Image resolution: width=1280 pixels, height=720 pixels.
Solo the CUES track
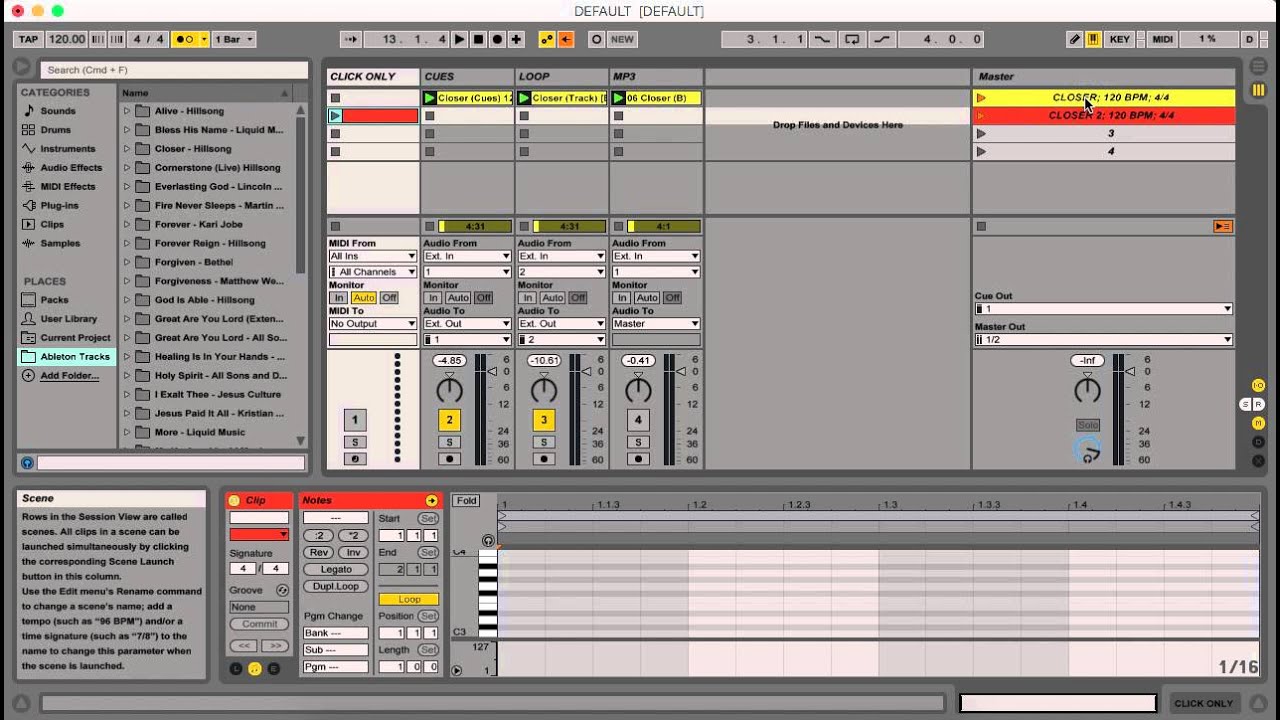(449, 442)
